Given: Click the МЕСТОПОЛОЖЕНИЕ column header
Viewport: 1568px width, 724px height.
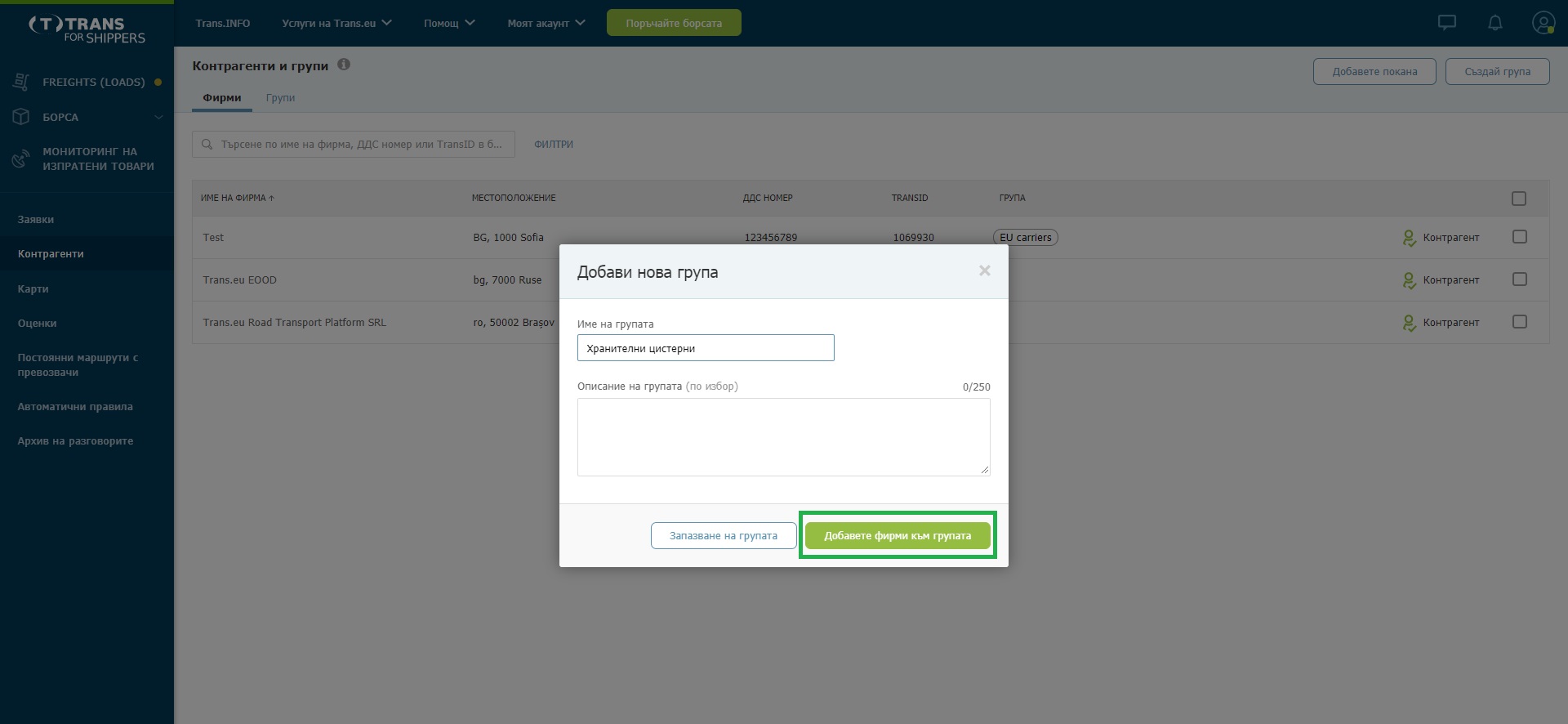Looking at the screenshot, I should (x=514, y=198).
